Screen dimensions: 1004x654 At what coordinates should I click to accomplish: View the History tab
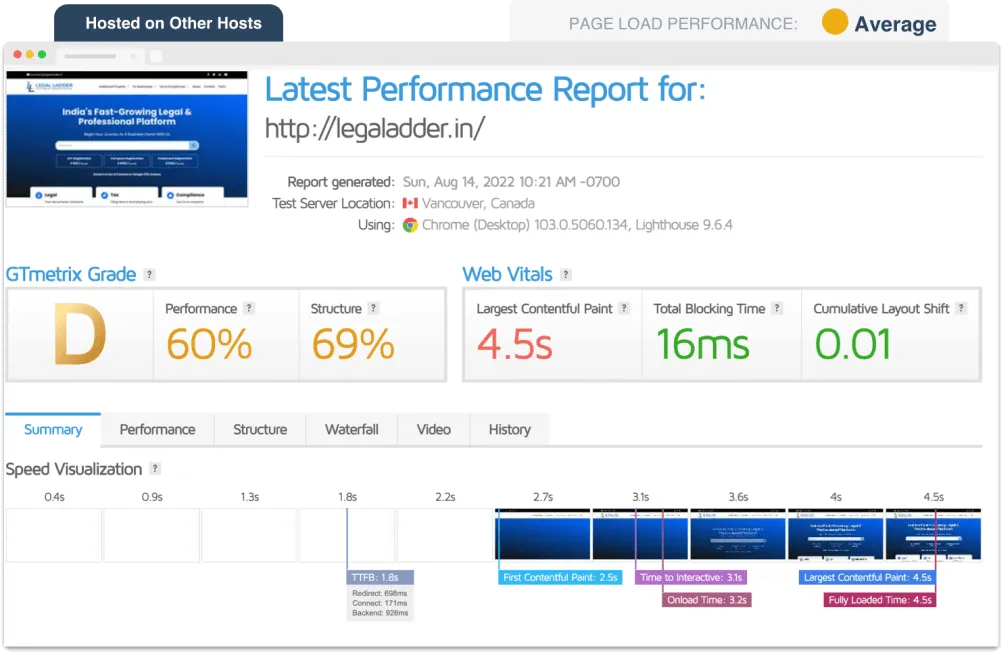(x=510, y=429)
